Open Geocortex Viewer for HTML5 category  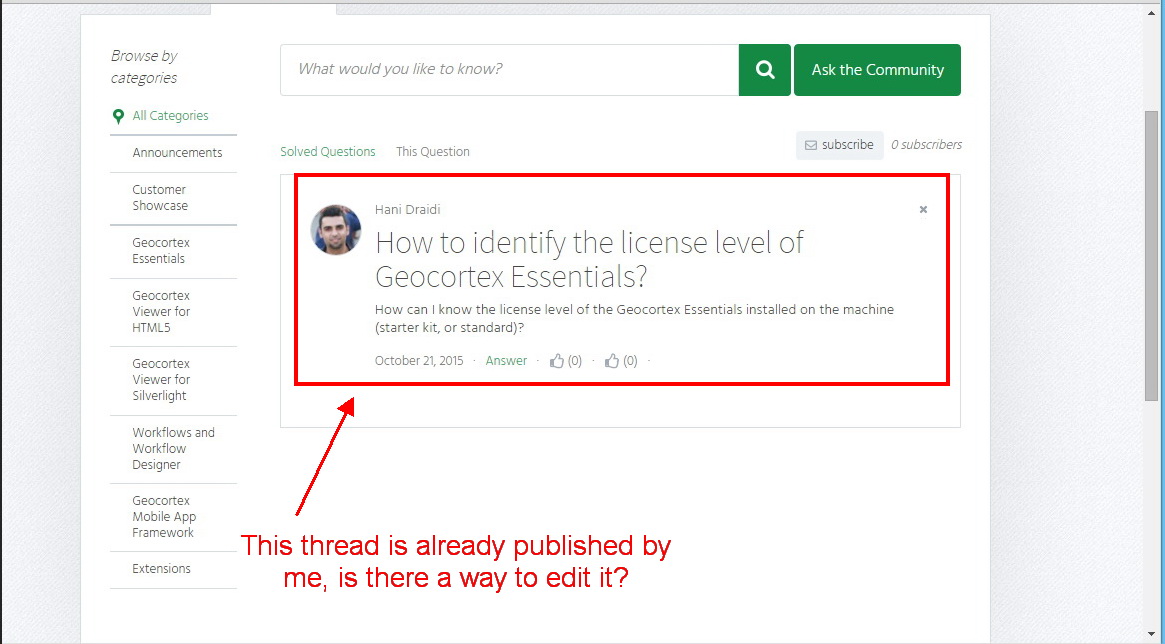pyautogui.click(x=161, y=311)
